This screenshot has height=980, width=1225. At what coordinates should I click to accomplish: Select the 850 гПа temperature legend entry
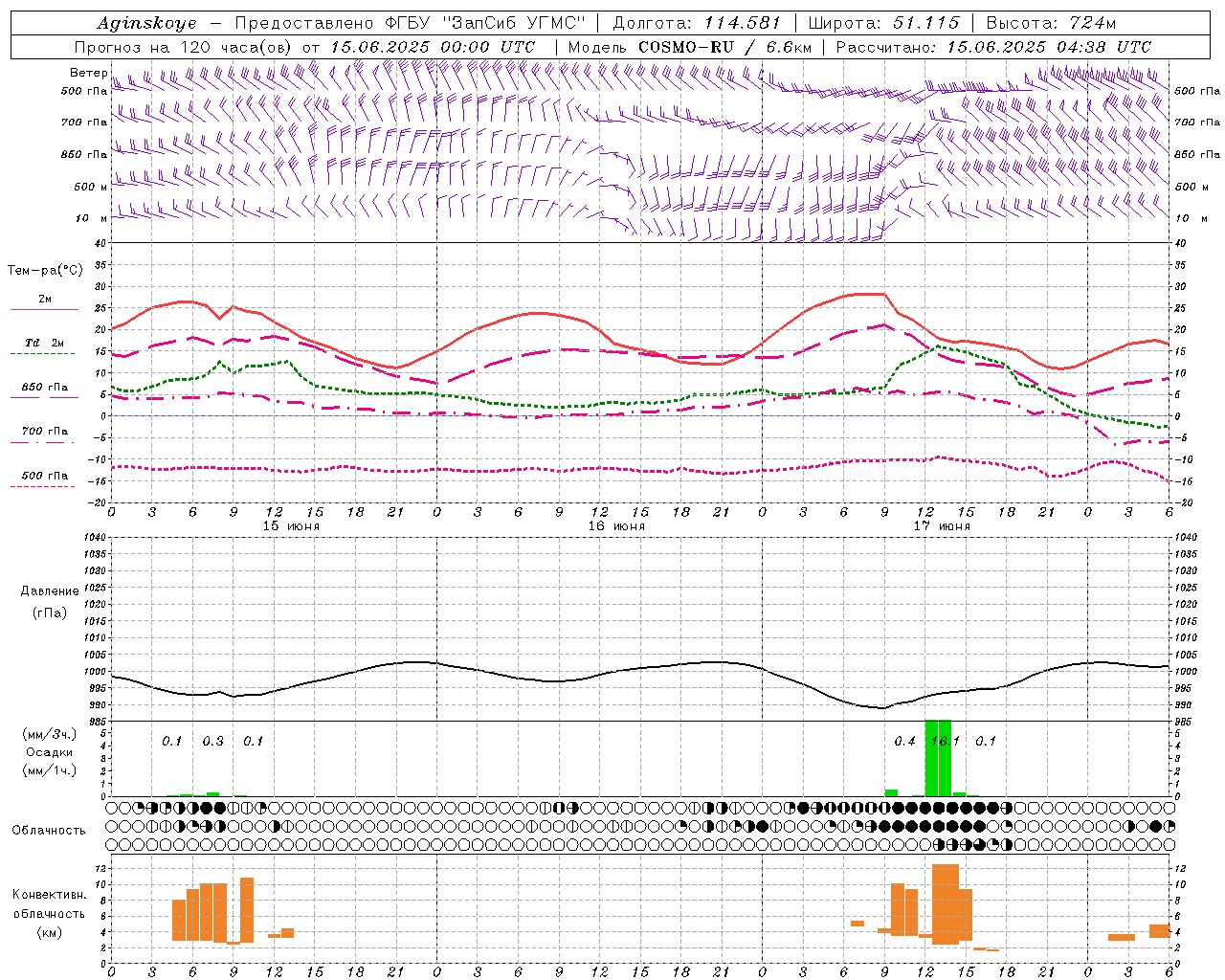pyautogui.click(x=45, y=388)
